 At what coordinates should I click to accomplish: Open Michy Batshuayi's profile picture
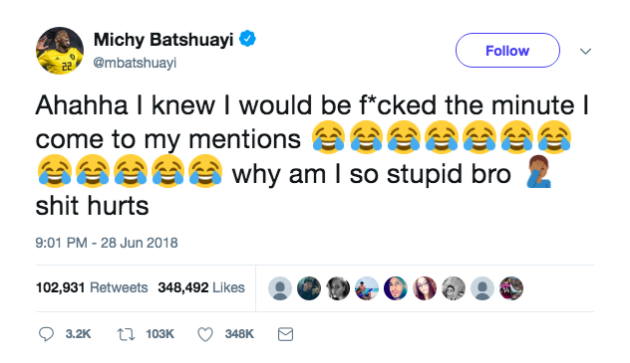pos(59,51)
